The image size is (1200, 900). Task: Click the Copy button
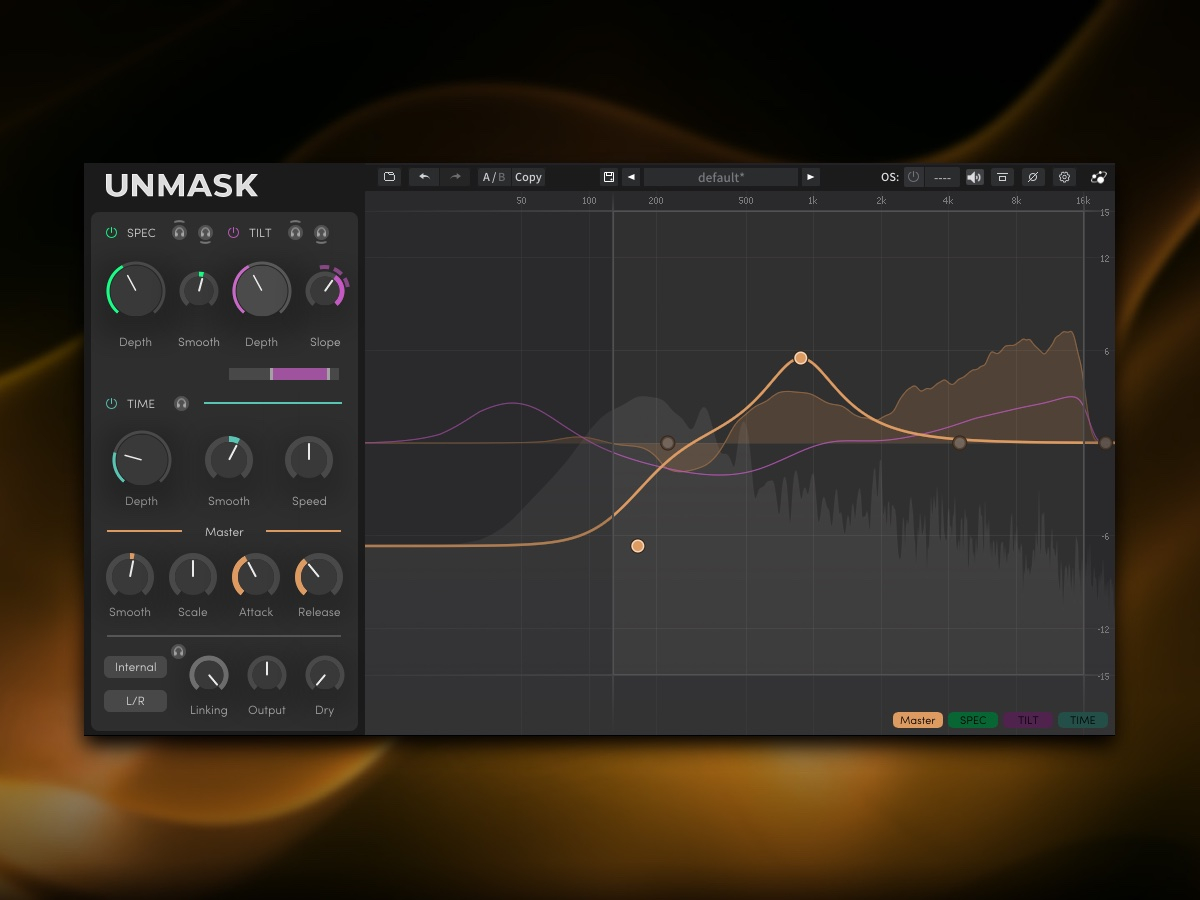(x=528, y=177)
